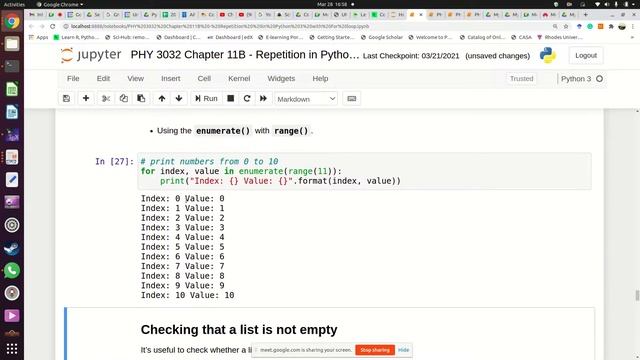Move the selected cell up
The height and width of the screenshot is (360, 640).
tap(162, 98)
